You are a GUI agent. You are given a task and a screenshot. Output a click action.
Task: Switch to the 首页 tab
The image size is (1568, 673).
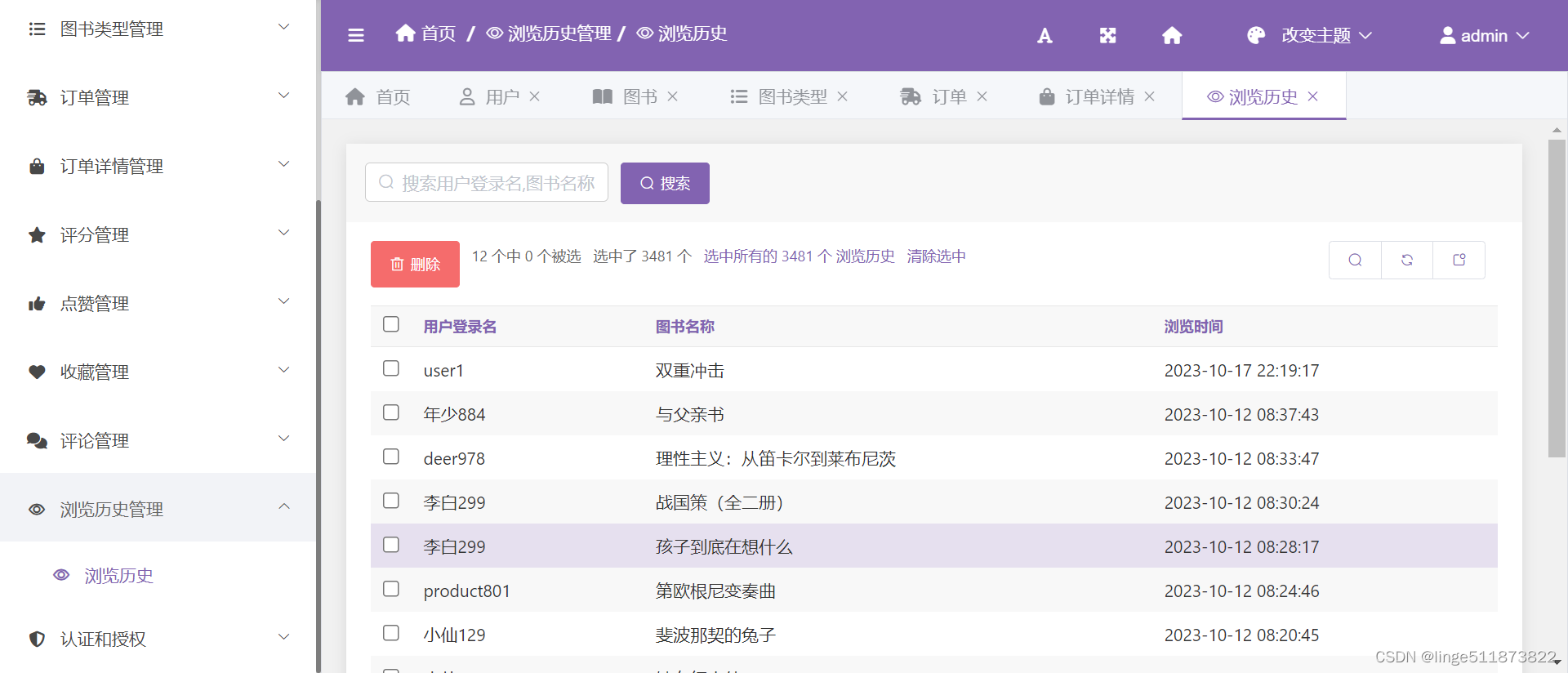pos(378,96)
